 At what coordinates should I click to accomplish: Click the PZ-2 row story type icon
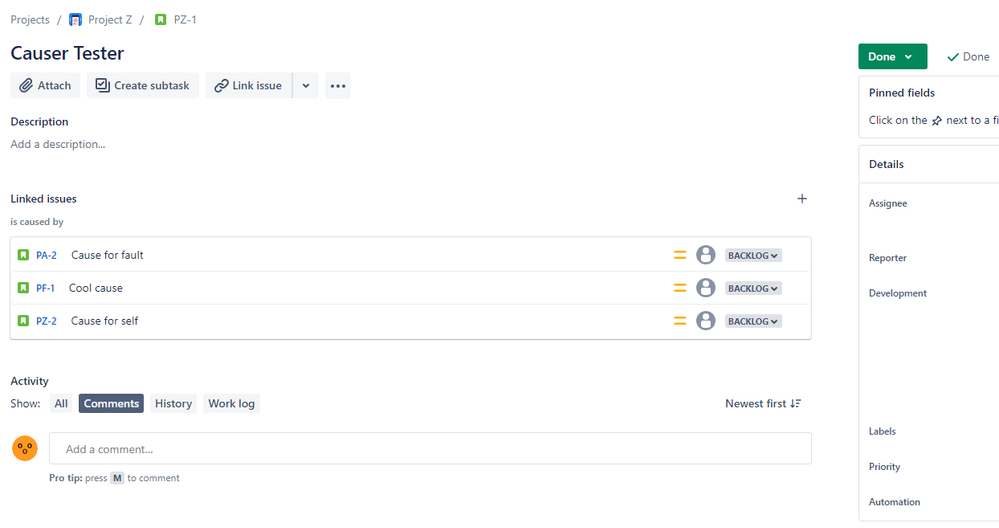click(x=23, y=321)
